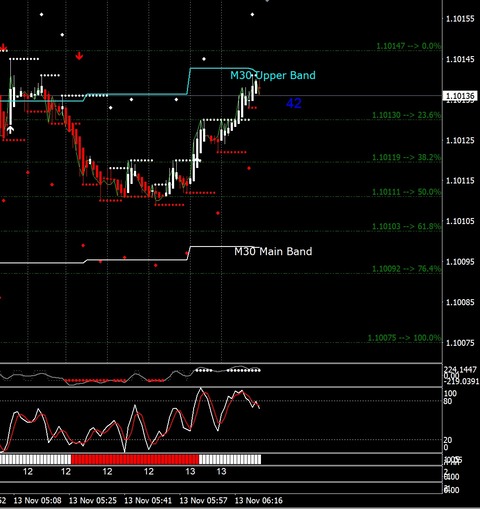Viewport: 480px width, 509px height.
Task: Click the blue 42 counter on the chart
Action: click(x=294, y=103)
